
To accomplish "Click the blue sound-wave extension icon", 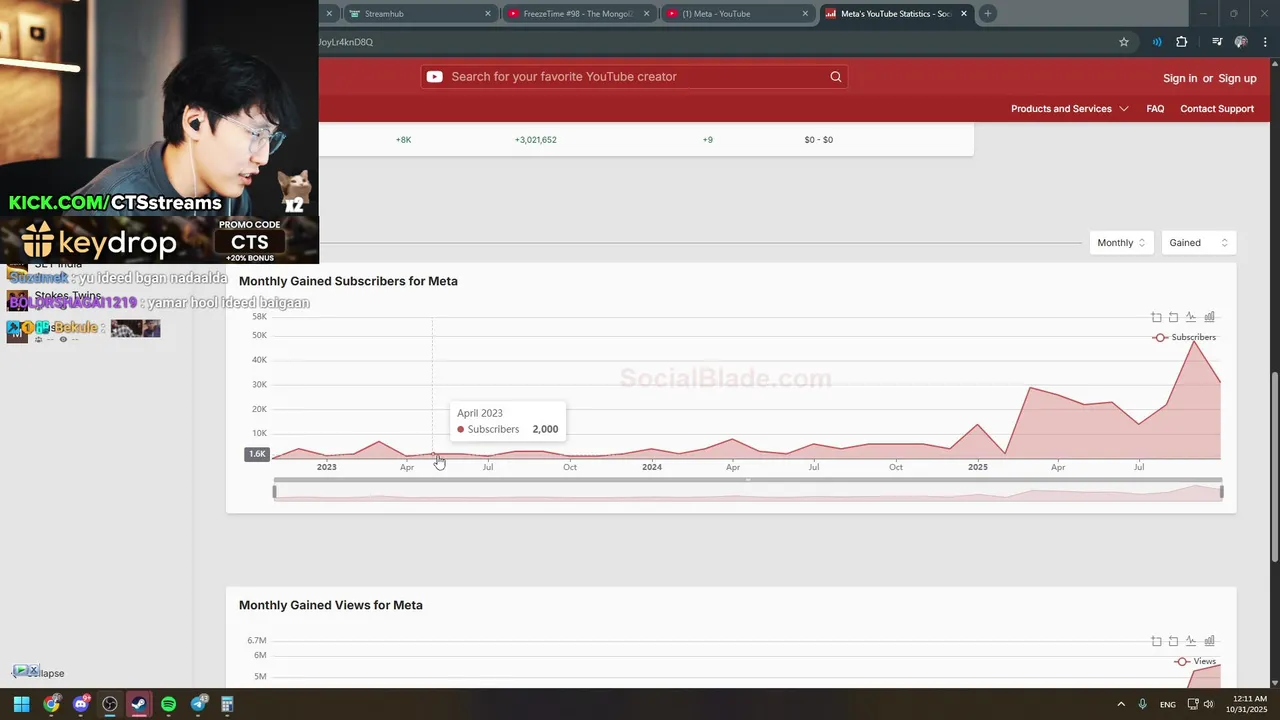I will 1157,42.
